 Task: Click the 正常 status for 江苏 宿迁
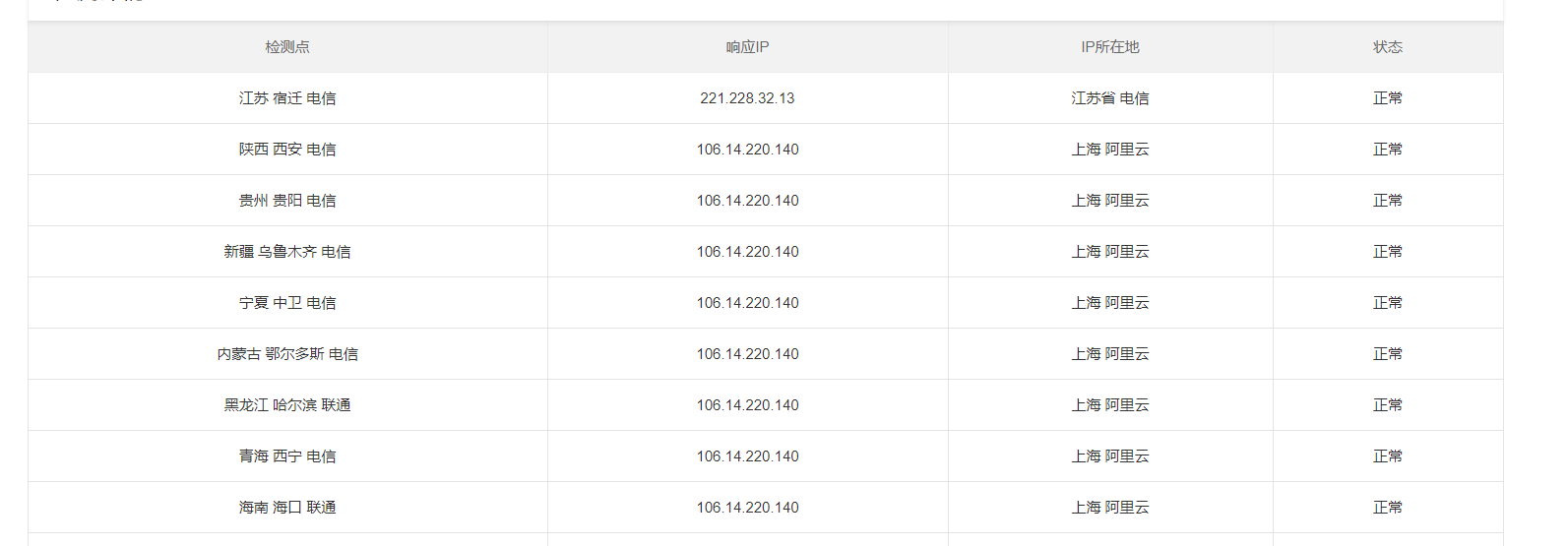(1388, 98)
